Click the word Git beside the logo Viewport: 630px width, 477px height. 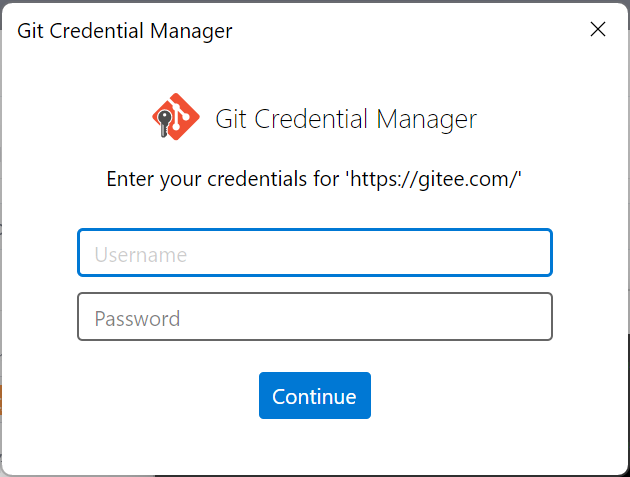[x=230, y=119]
